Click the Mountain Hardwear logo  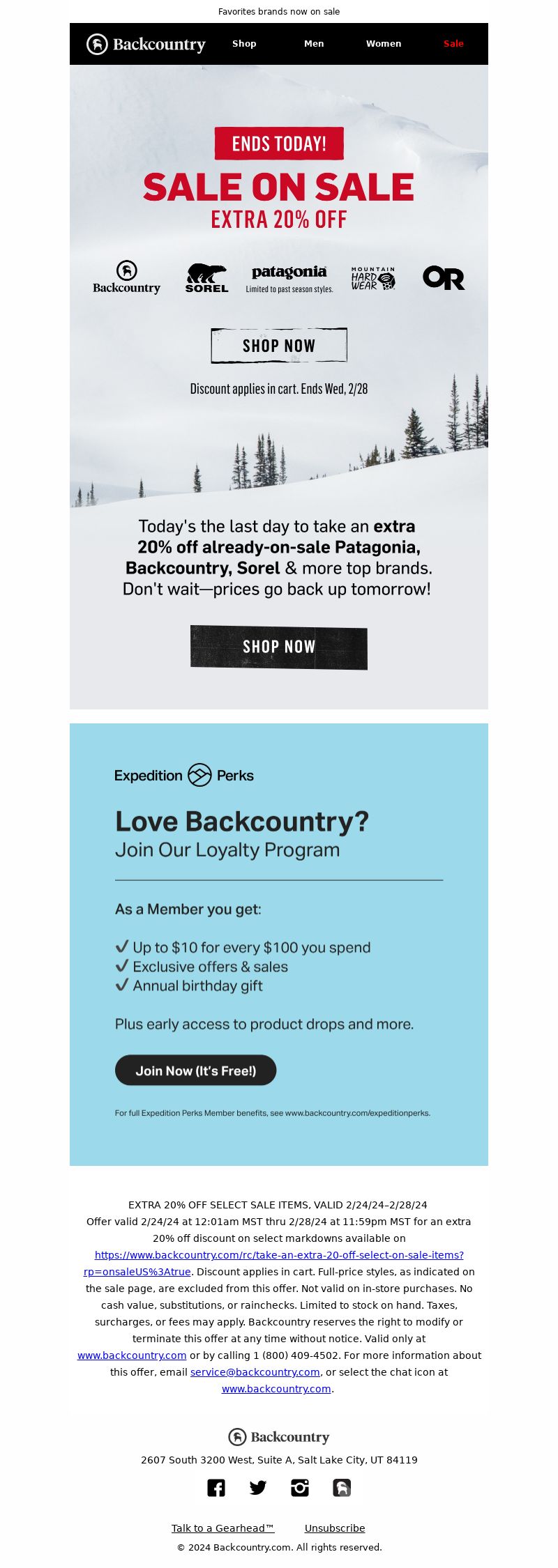point(373,278)
